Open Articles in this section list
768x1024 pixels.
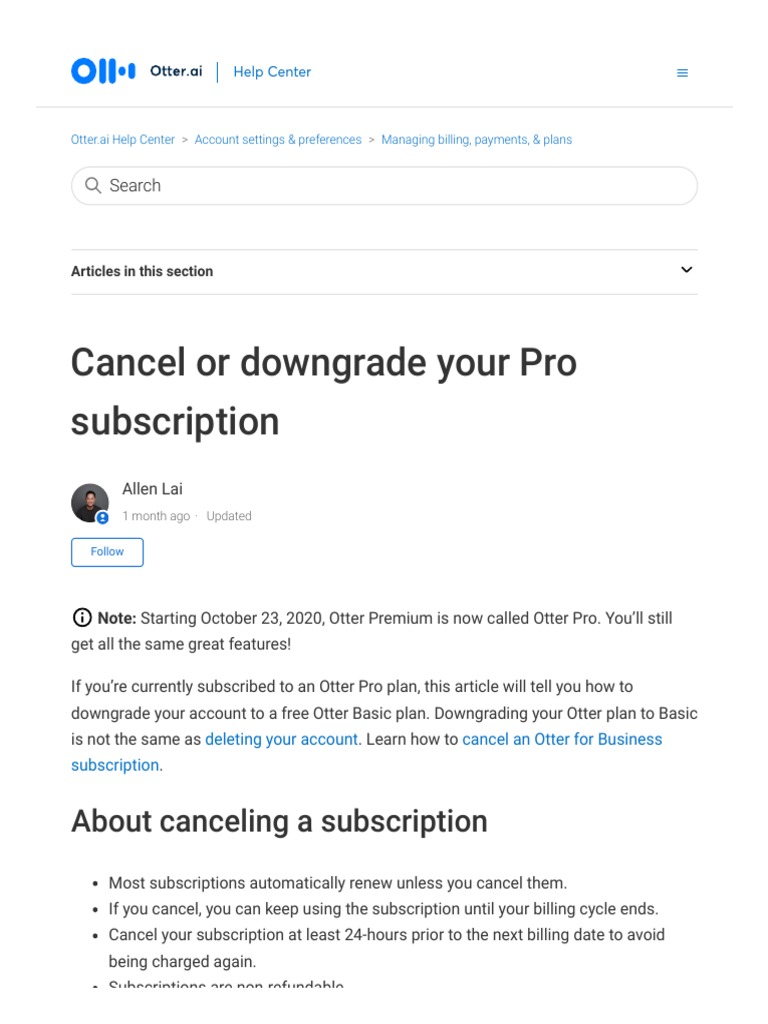(x=142, y=271)
